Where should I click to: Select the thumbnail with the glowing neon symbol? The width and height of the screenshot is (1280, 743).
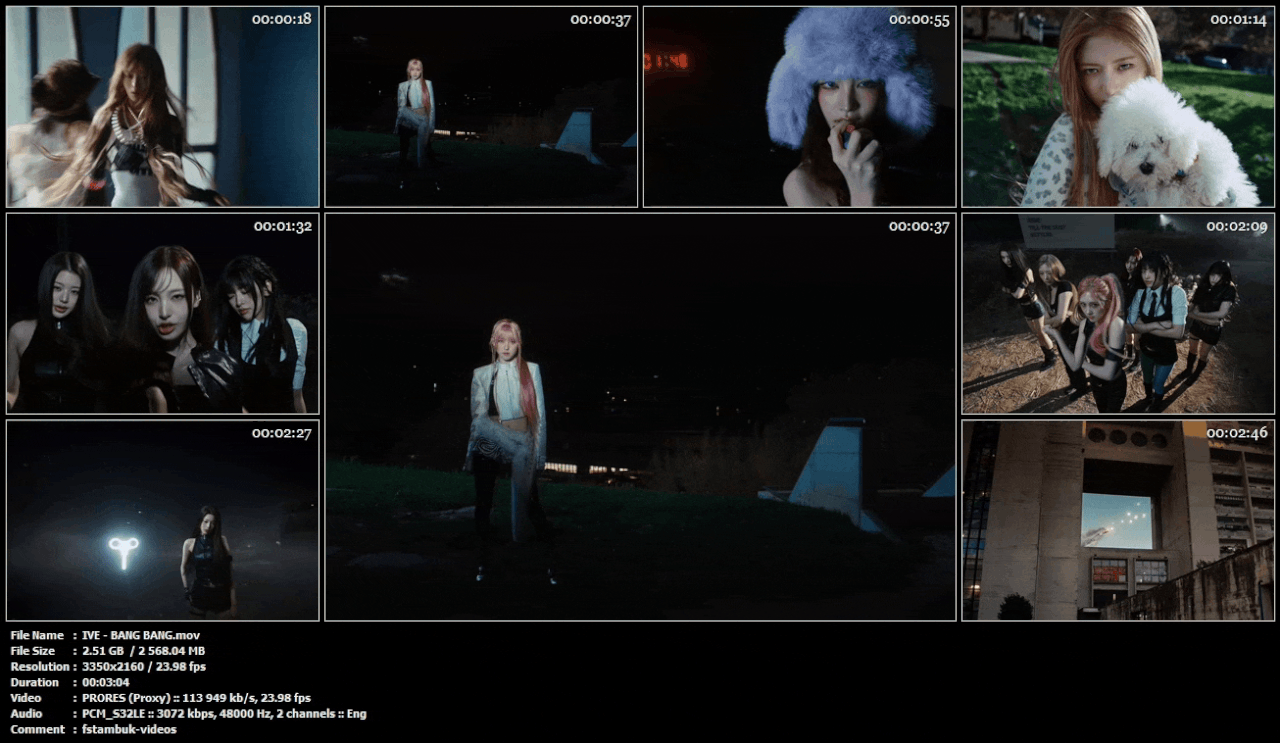pyautogui.click(x=163, y=521)
